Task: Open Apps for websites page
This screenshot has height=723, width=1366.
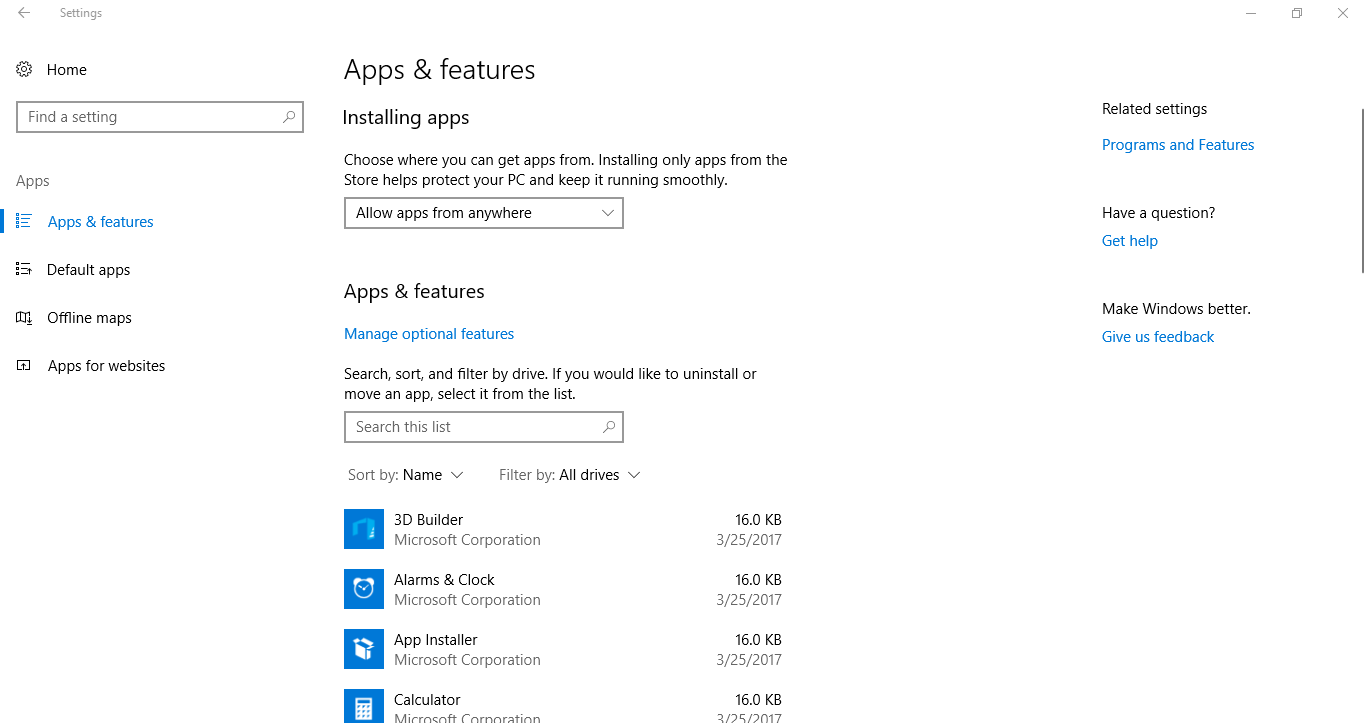Action: [107, 366]
